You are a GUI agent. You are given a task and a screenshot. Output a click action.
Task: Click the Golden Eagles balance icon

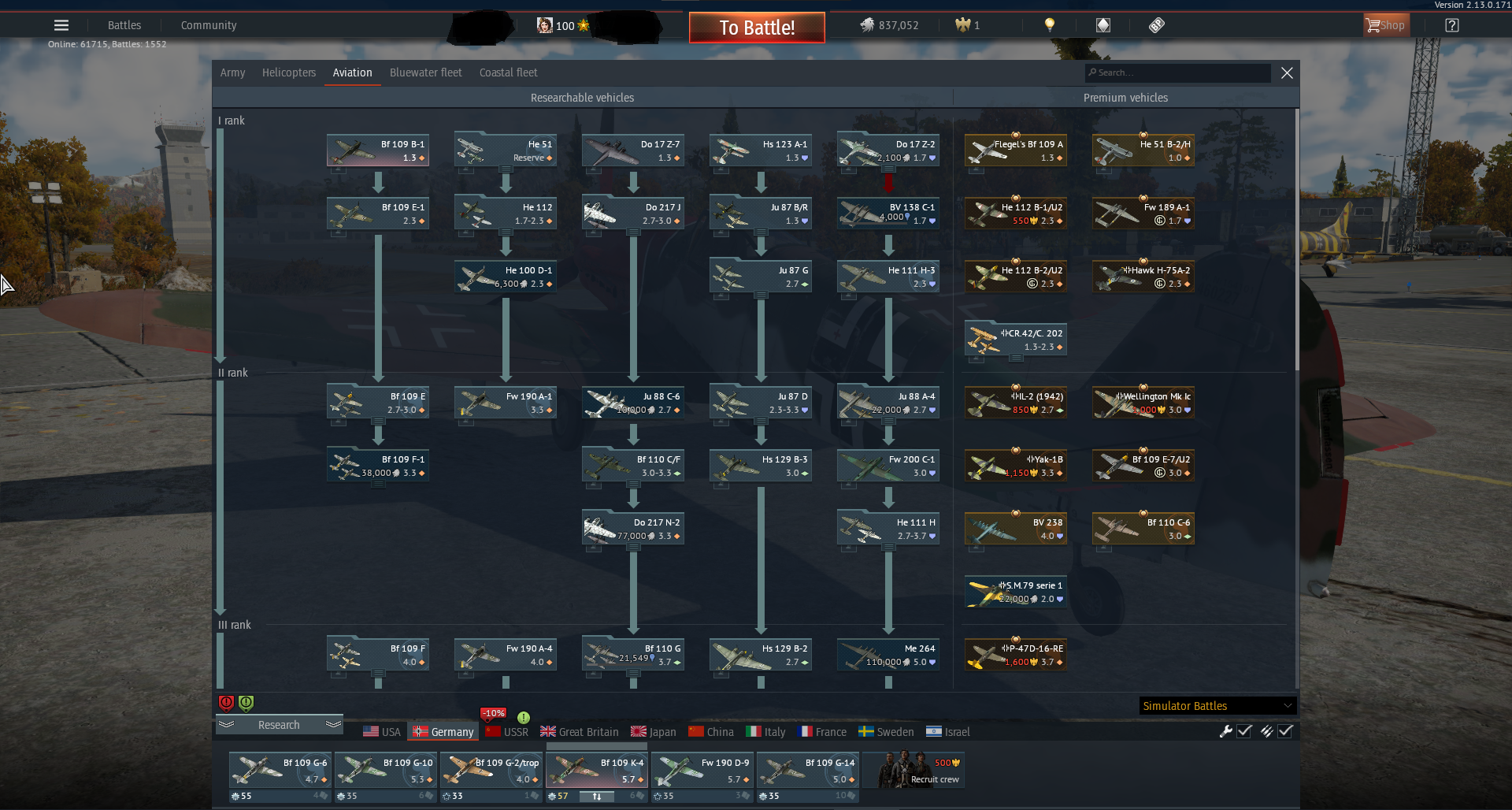point(962,25)
